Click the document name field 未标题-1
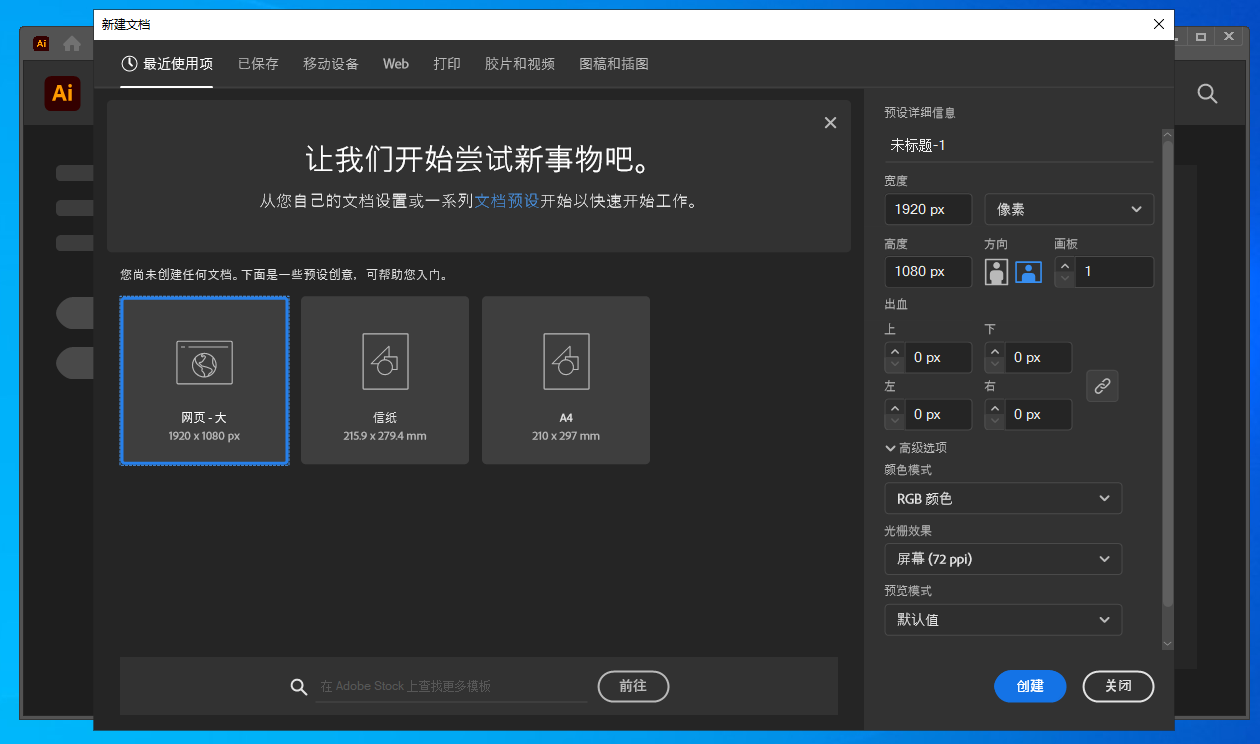 coord(1019,145)
